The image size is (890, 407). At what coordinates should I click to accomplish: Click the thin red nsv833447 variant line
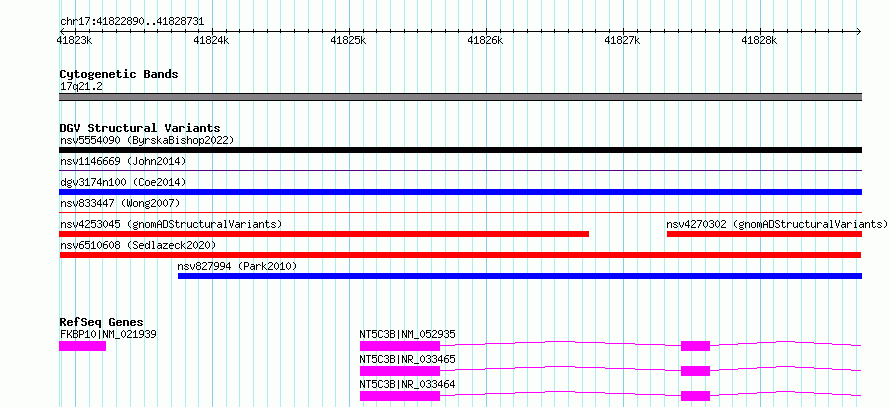point(460,212)
